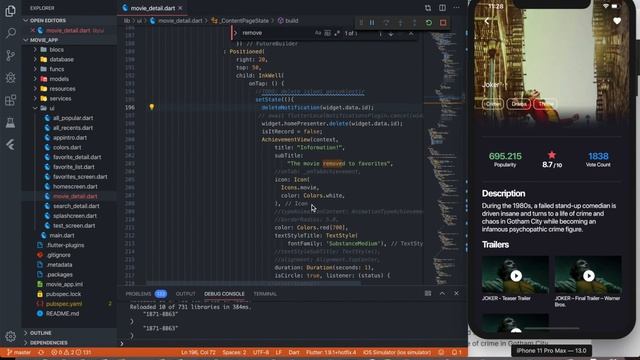Click Ln 196, Col 72 indicator

pyautogui.click(x=198, y=352)
